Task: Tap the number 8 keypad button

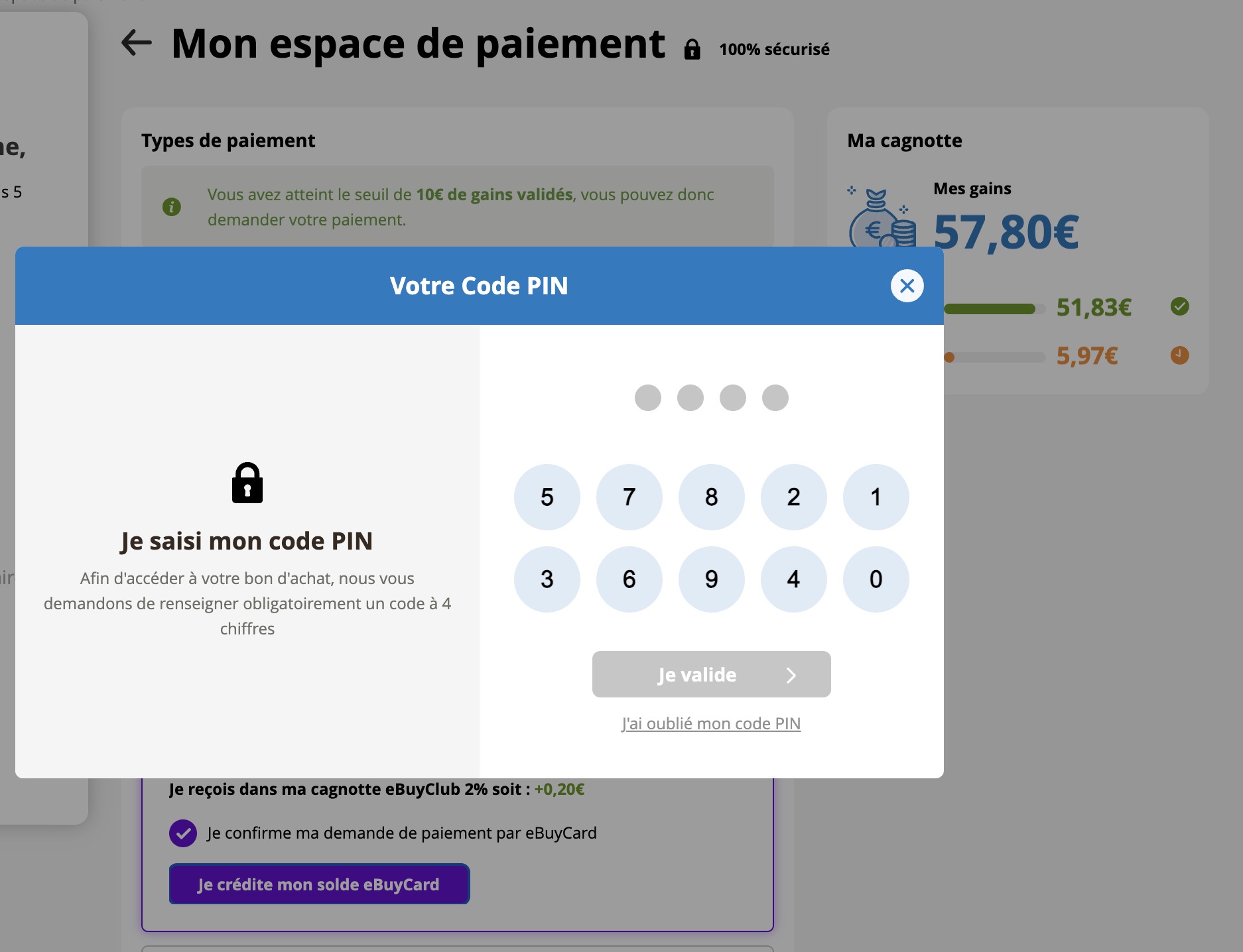Action: tap(711, 497)
